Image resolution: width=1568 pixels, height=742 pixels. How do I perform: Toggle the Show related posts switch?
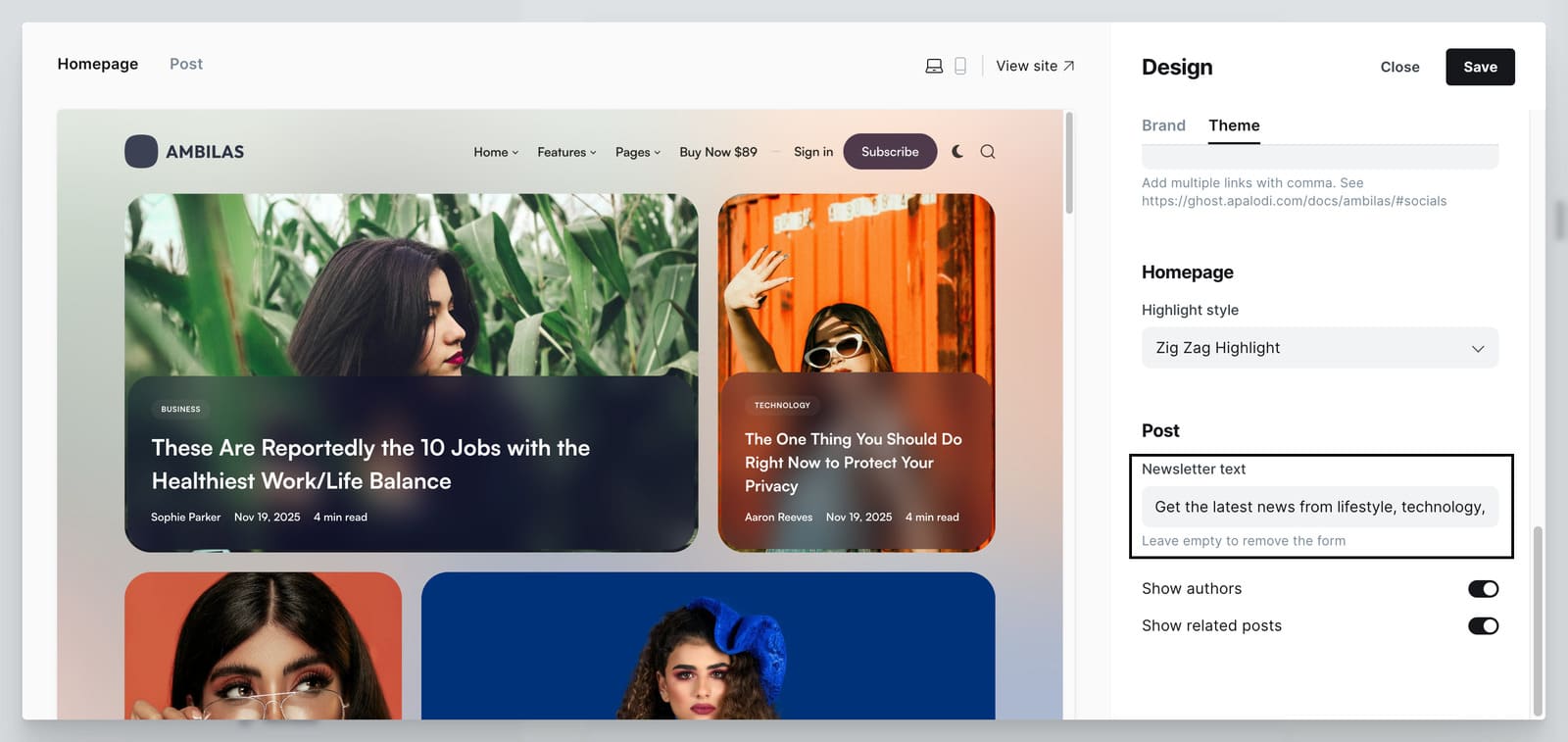[1482, 626]
